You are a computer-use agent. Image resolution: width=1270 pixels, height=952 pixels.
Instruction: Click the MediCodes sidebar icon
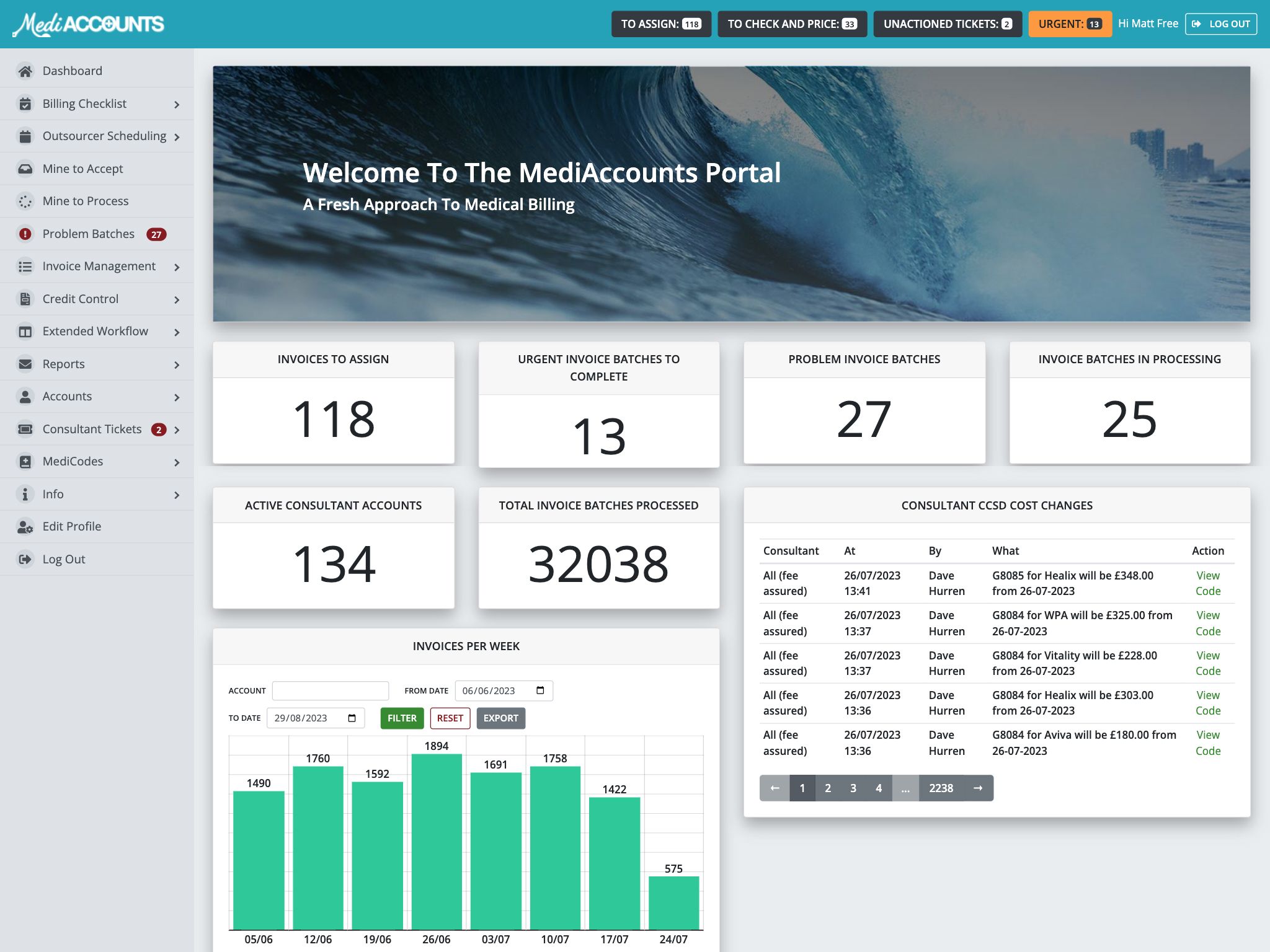25,462
